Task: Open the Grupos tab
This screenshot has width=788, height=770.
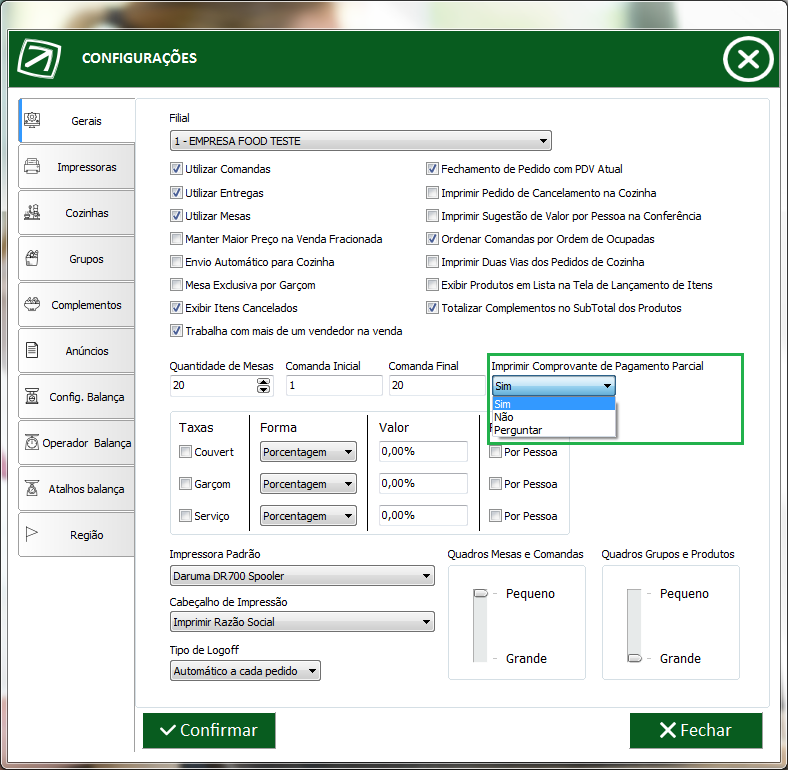Action: [x=76, y=259]
